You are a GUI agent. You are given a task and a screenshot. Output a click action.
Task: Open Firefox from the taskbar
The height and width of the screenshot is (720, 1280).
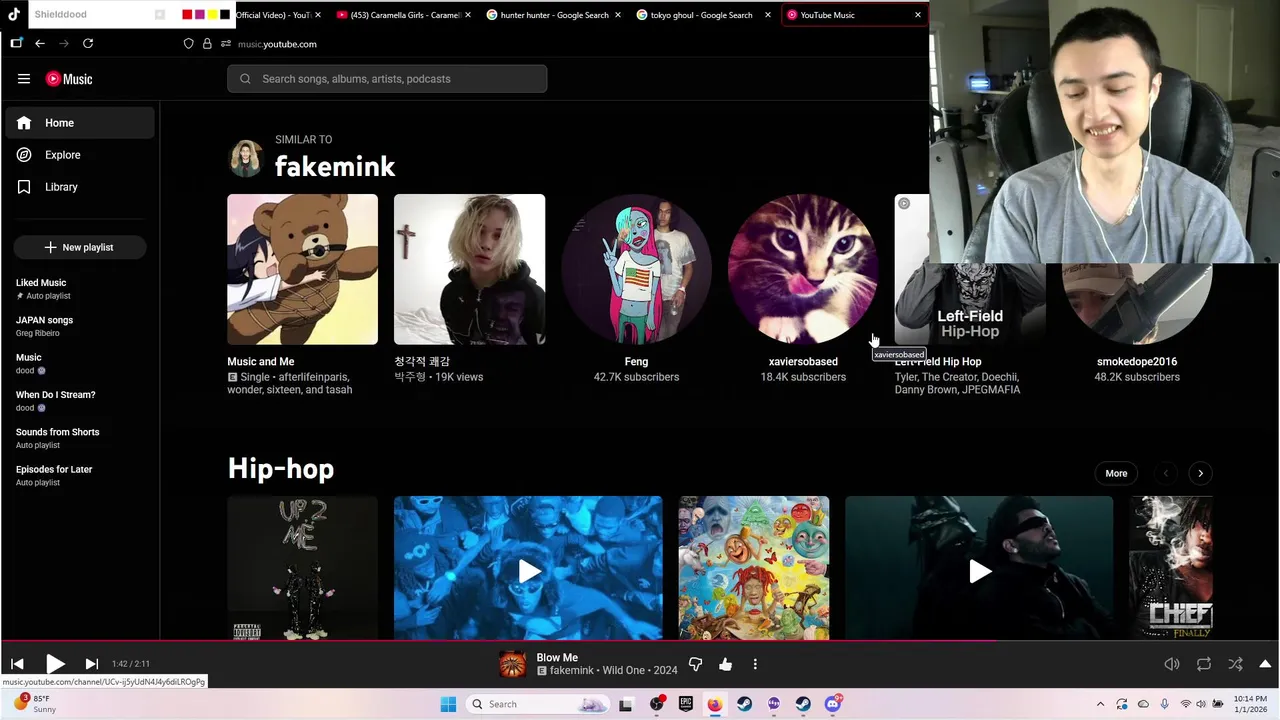714,704
